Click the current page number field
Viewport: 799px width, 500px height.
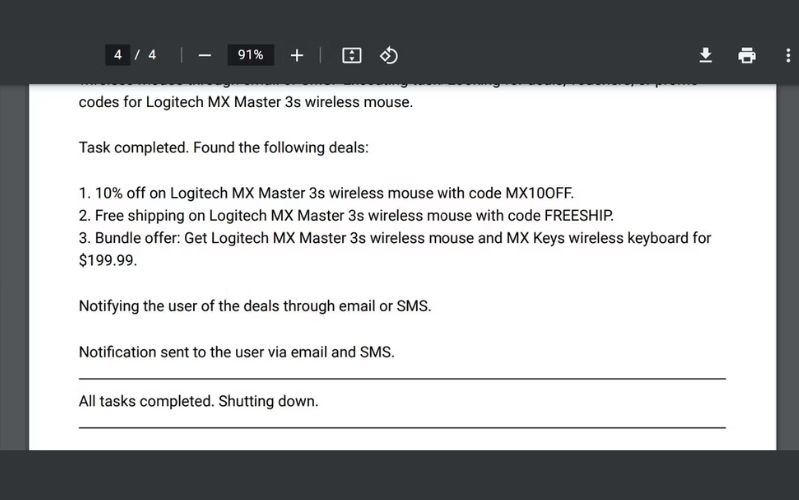pyautogui.click(x=118, y=55)
